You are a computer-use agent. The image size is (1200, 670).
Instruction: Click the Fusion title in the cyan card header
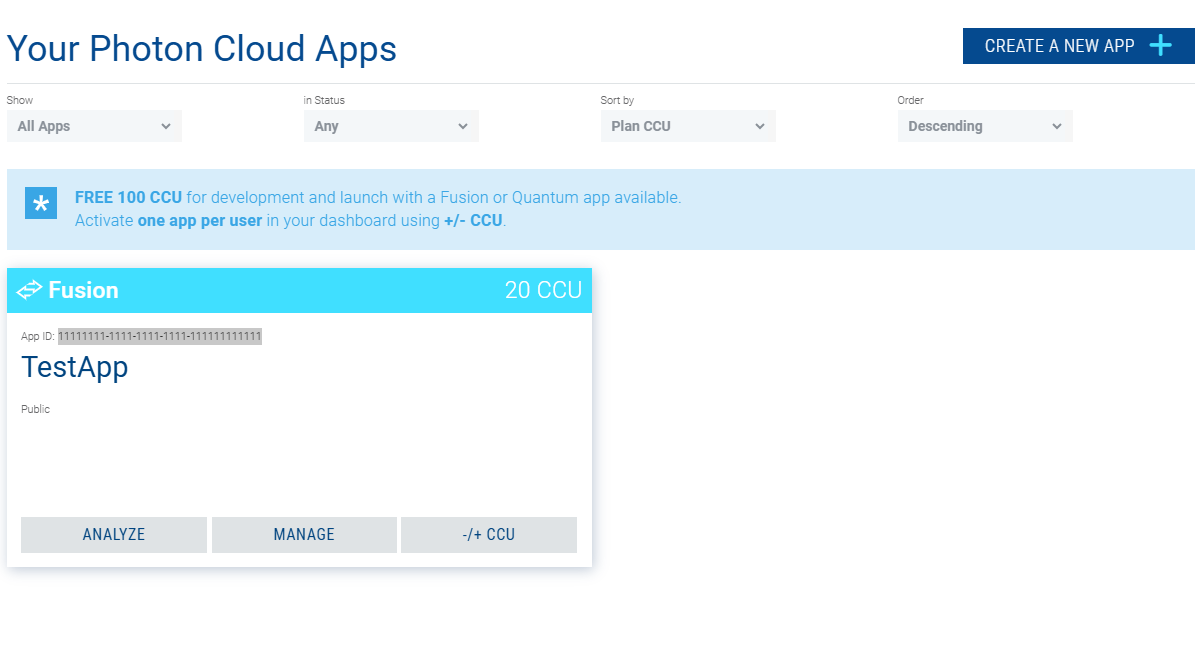85,290
